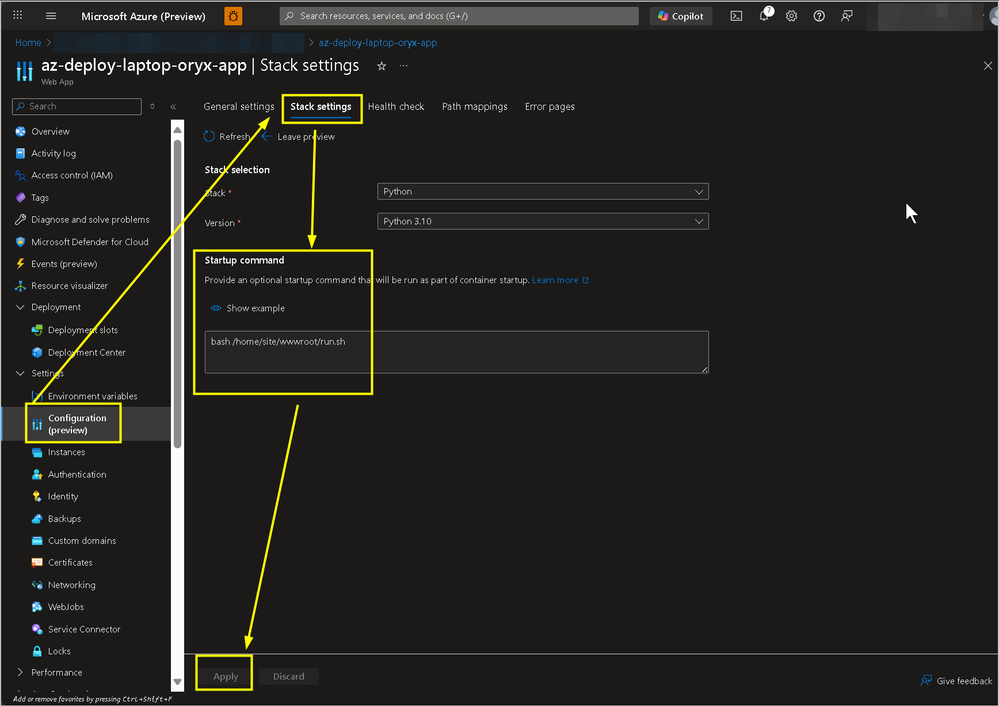The width and height of the screenshot is (999, 706).
Task: Click the Refresh button
Action: click(227, 137)
